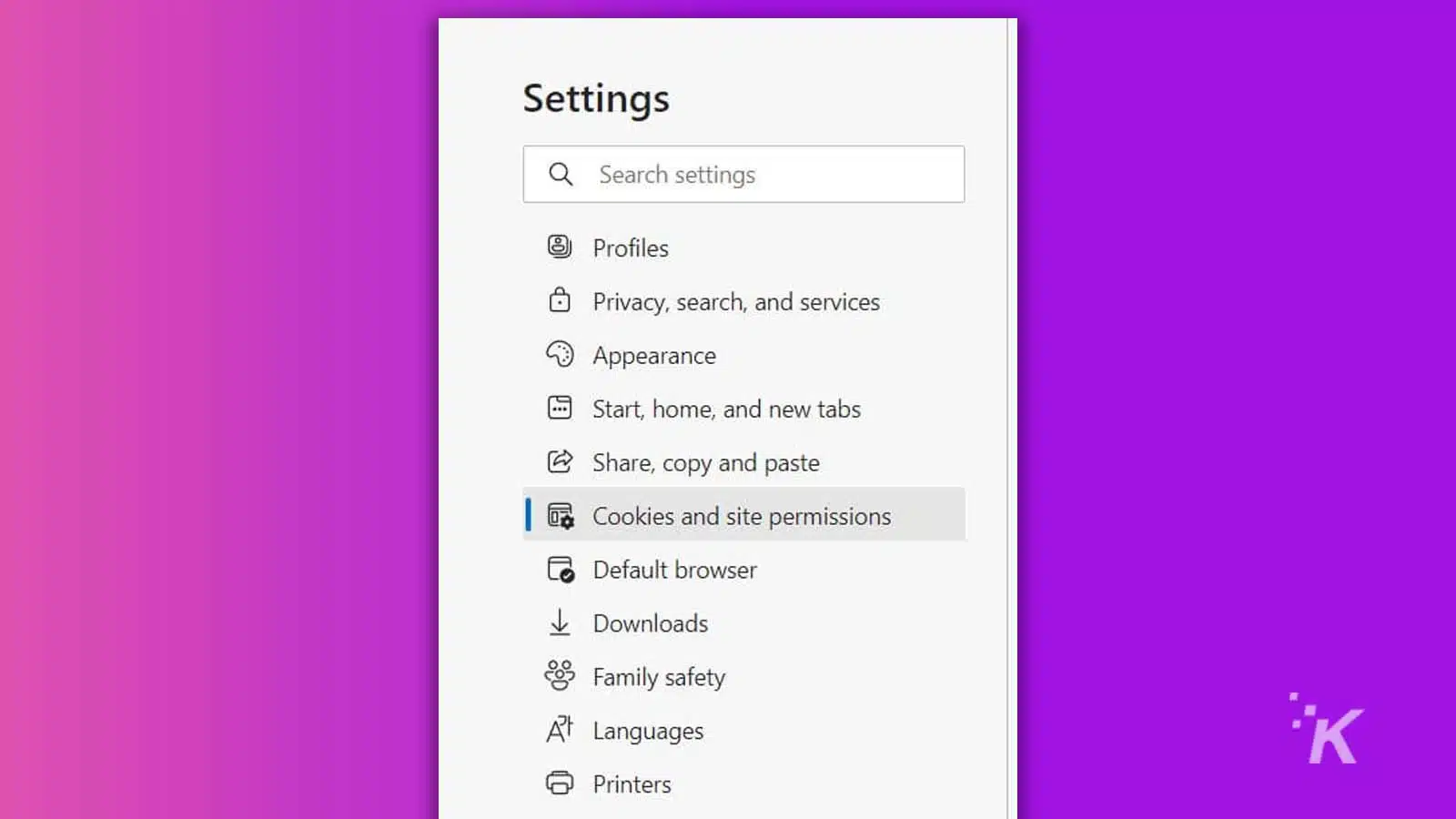
Task: Open Languages settings
Action: coord(648,730)
